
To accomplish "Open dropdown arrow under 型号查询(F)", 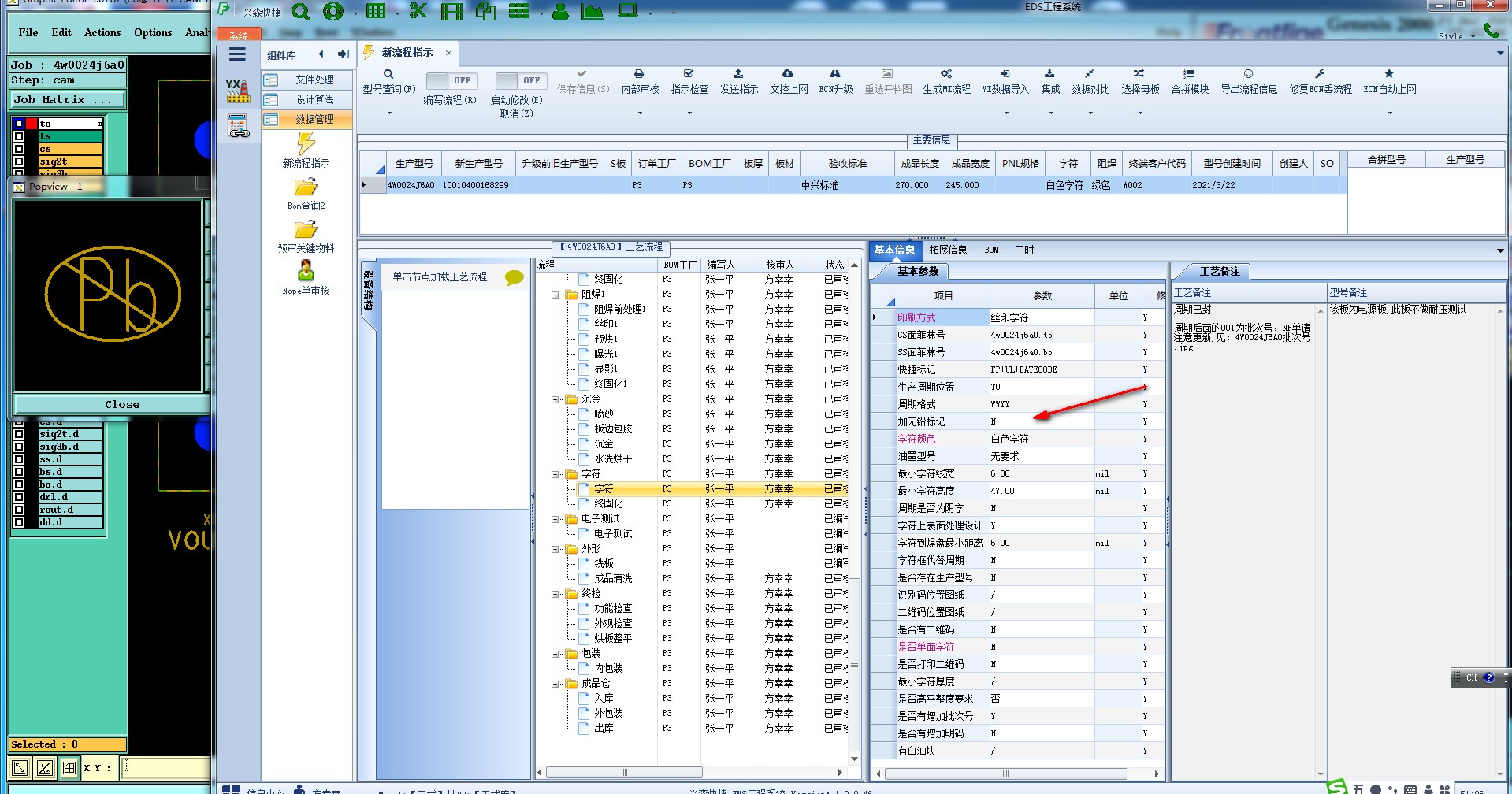I will [388, 113].
